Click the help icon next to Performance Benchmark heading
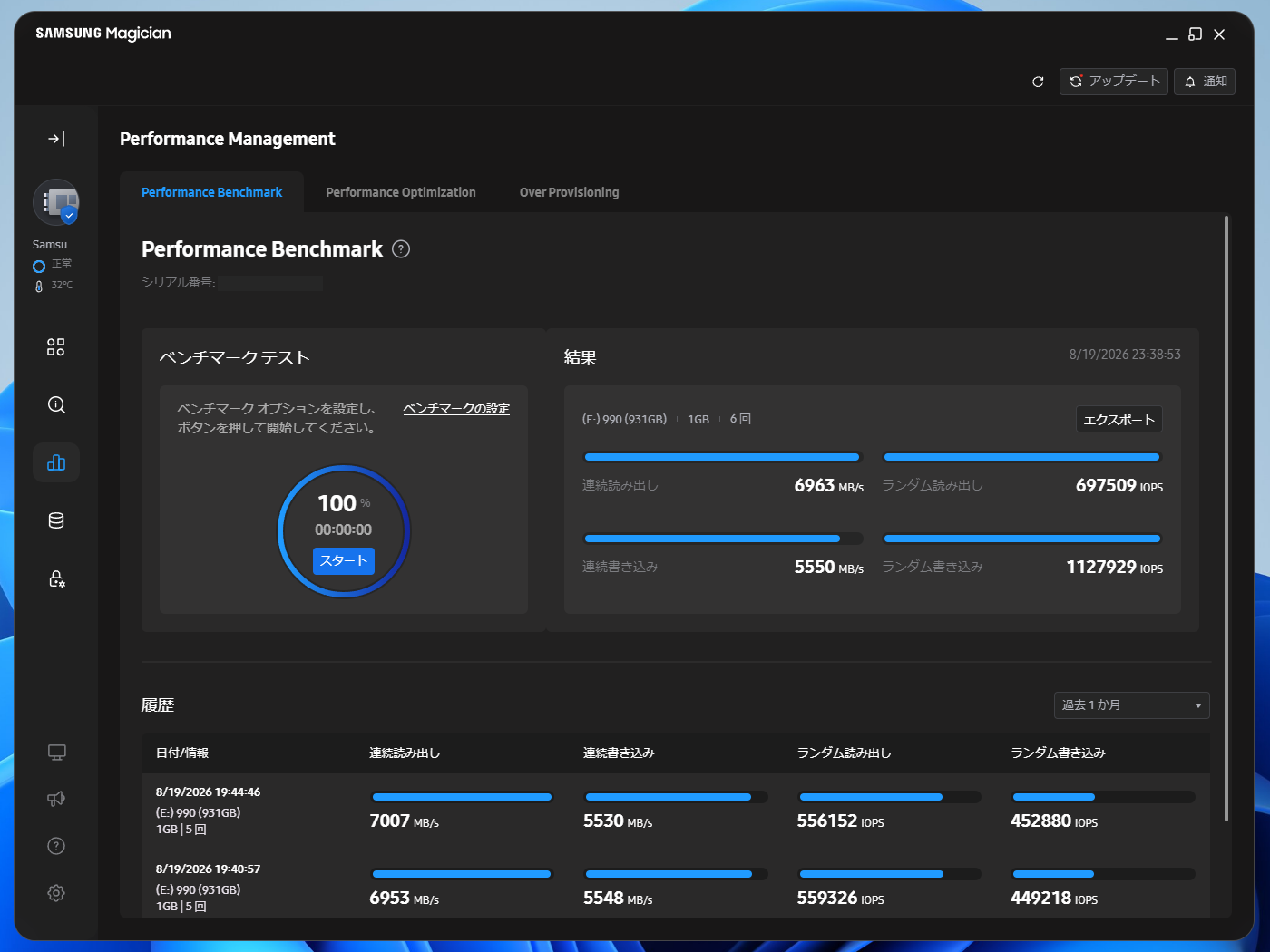 401,249
